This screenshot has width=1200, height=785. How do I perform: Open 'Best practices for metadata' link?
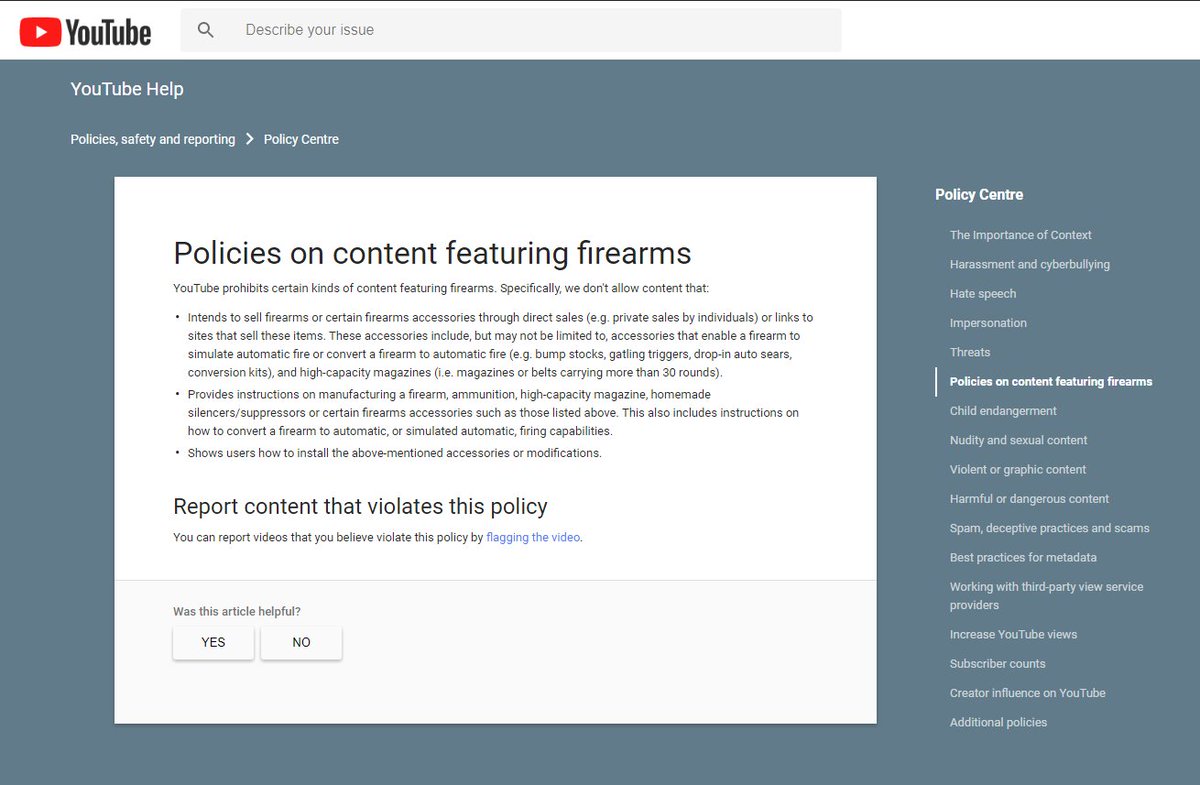(x=1023, y=557)
